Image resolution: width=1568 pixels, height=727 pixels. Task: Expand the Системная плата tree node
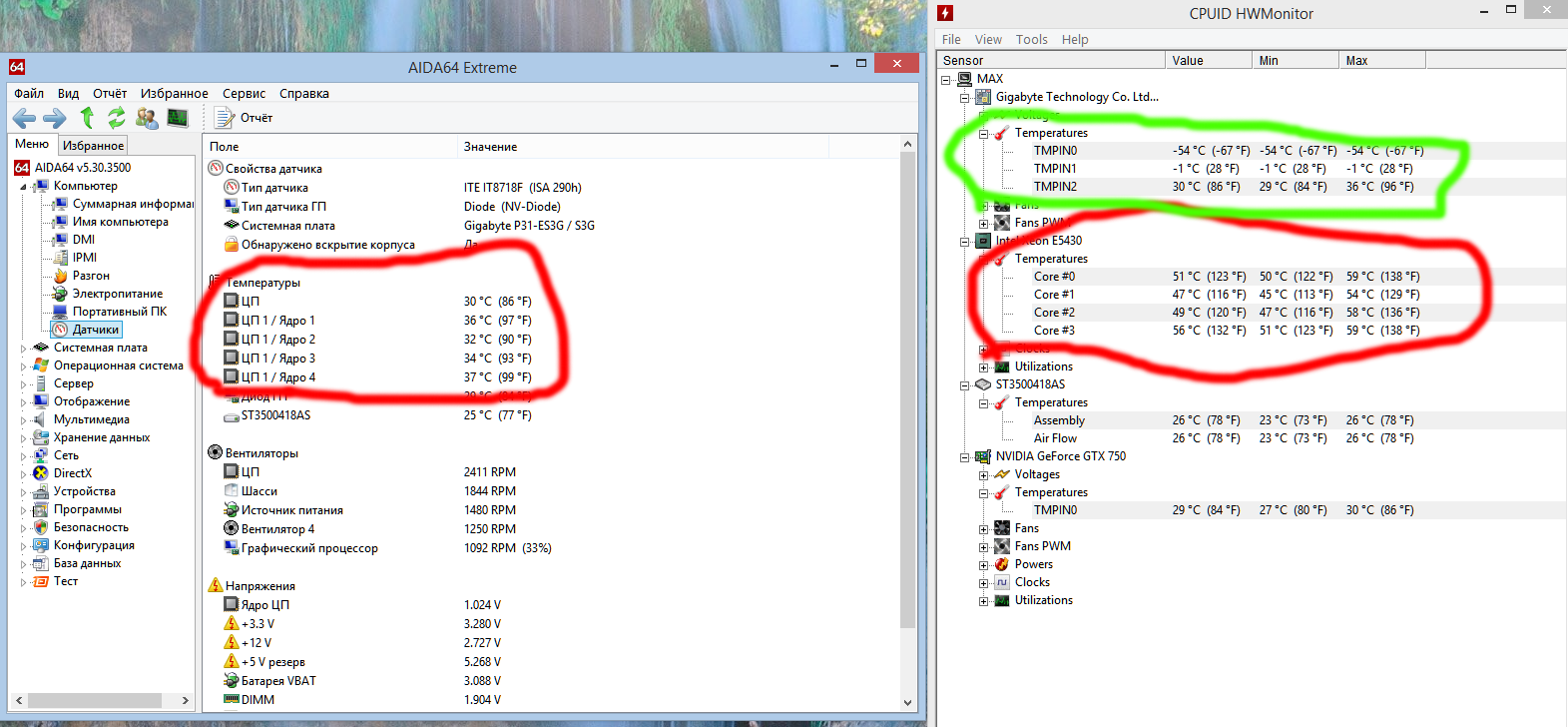coord(23,348)
